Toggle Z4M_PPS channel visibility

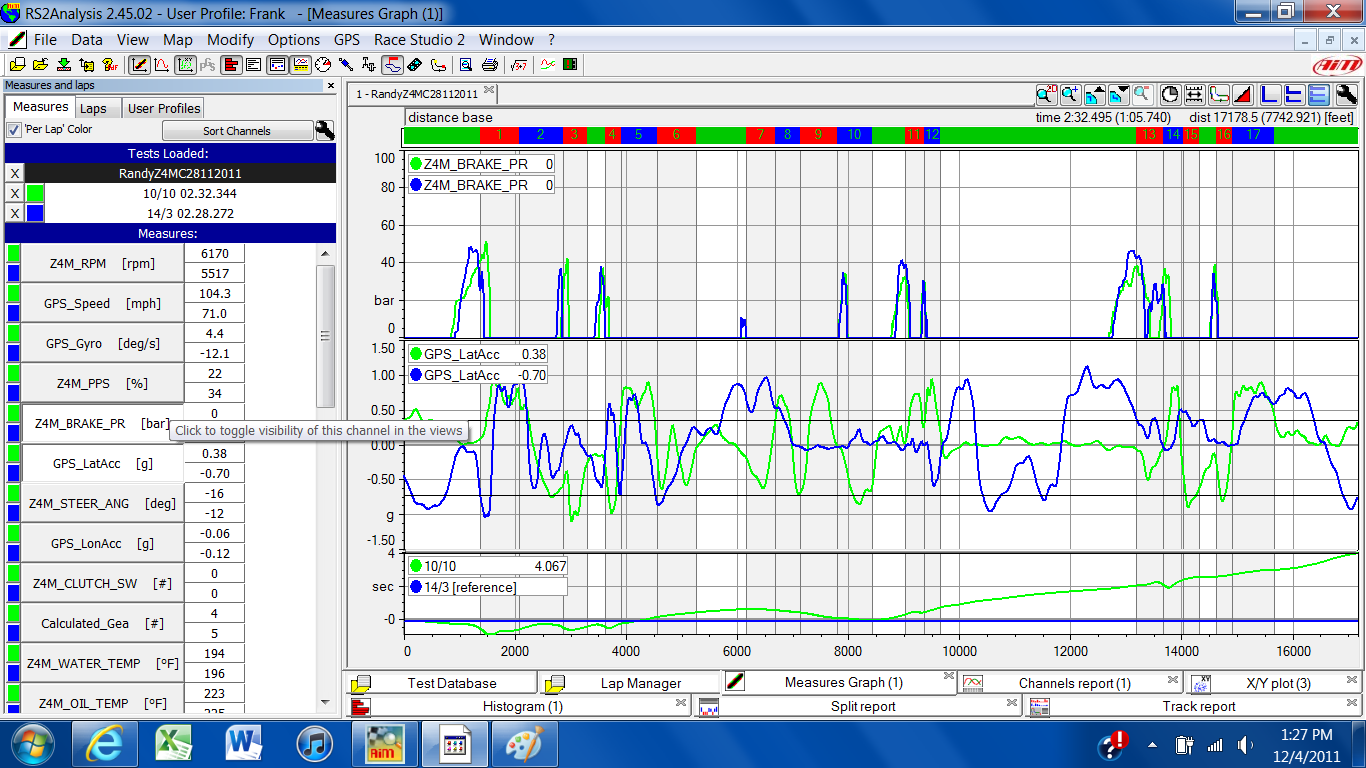(102, 383)
